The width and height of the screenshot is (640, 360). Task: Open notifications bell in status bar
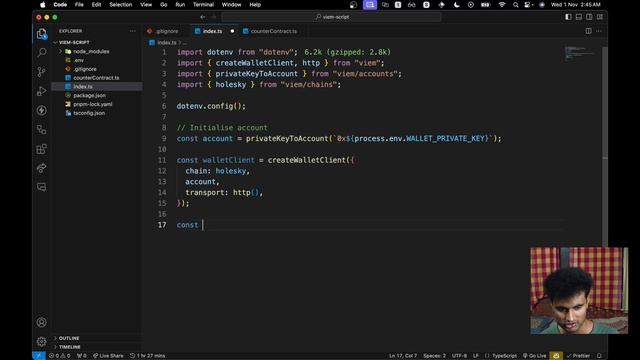[x=599, y=356]
